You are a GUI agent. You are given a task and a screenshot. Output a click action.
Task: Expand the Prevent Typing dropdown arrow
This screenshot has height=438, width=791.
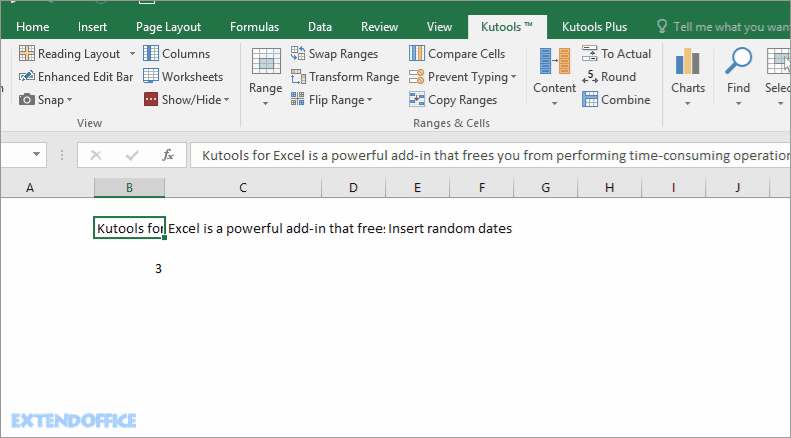[514, 77]
